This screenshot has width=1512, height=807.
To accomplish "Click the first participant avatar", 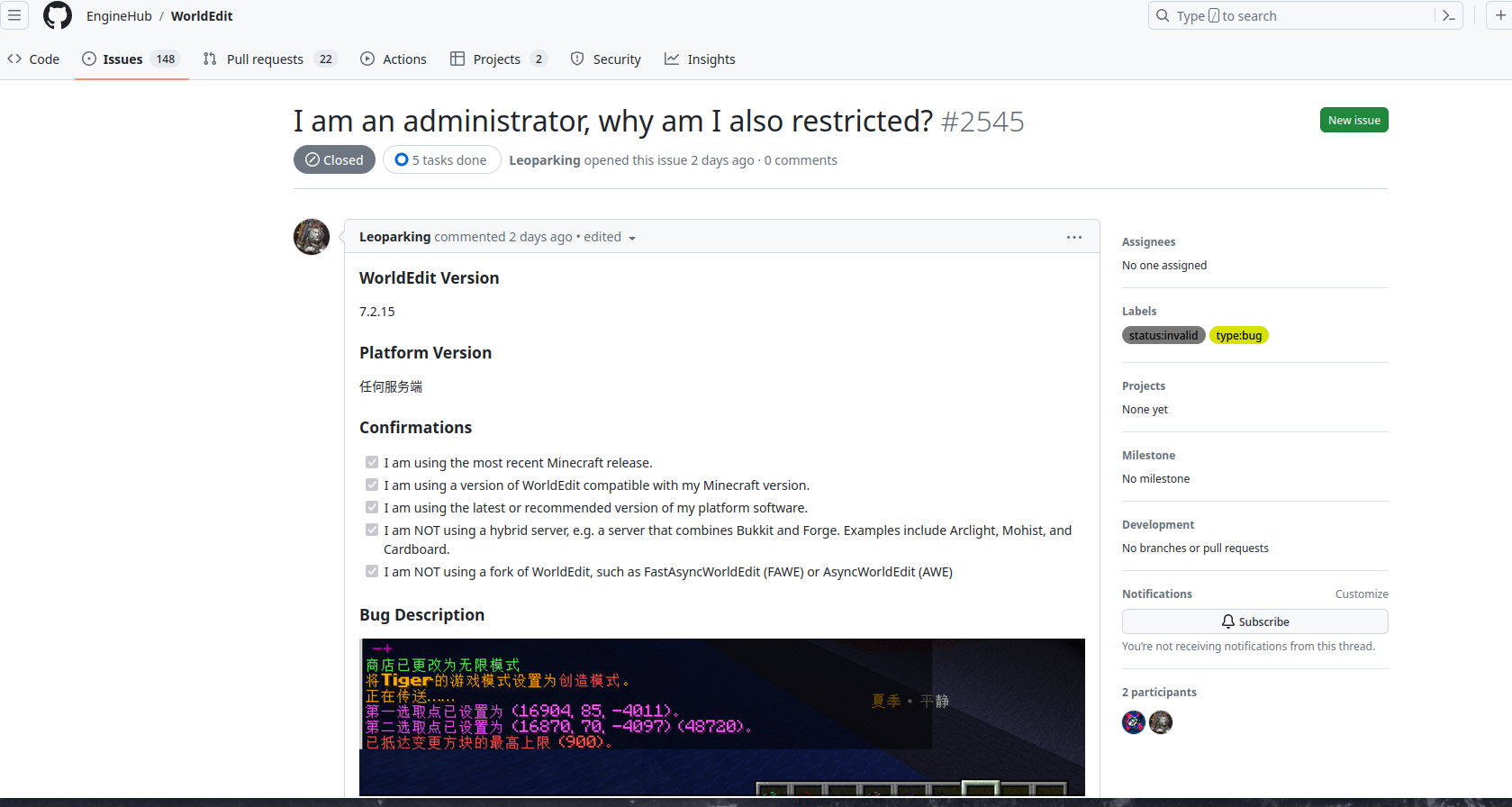I will (x=1134, y=722).
